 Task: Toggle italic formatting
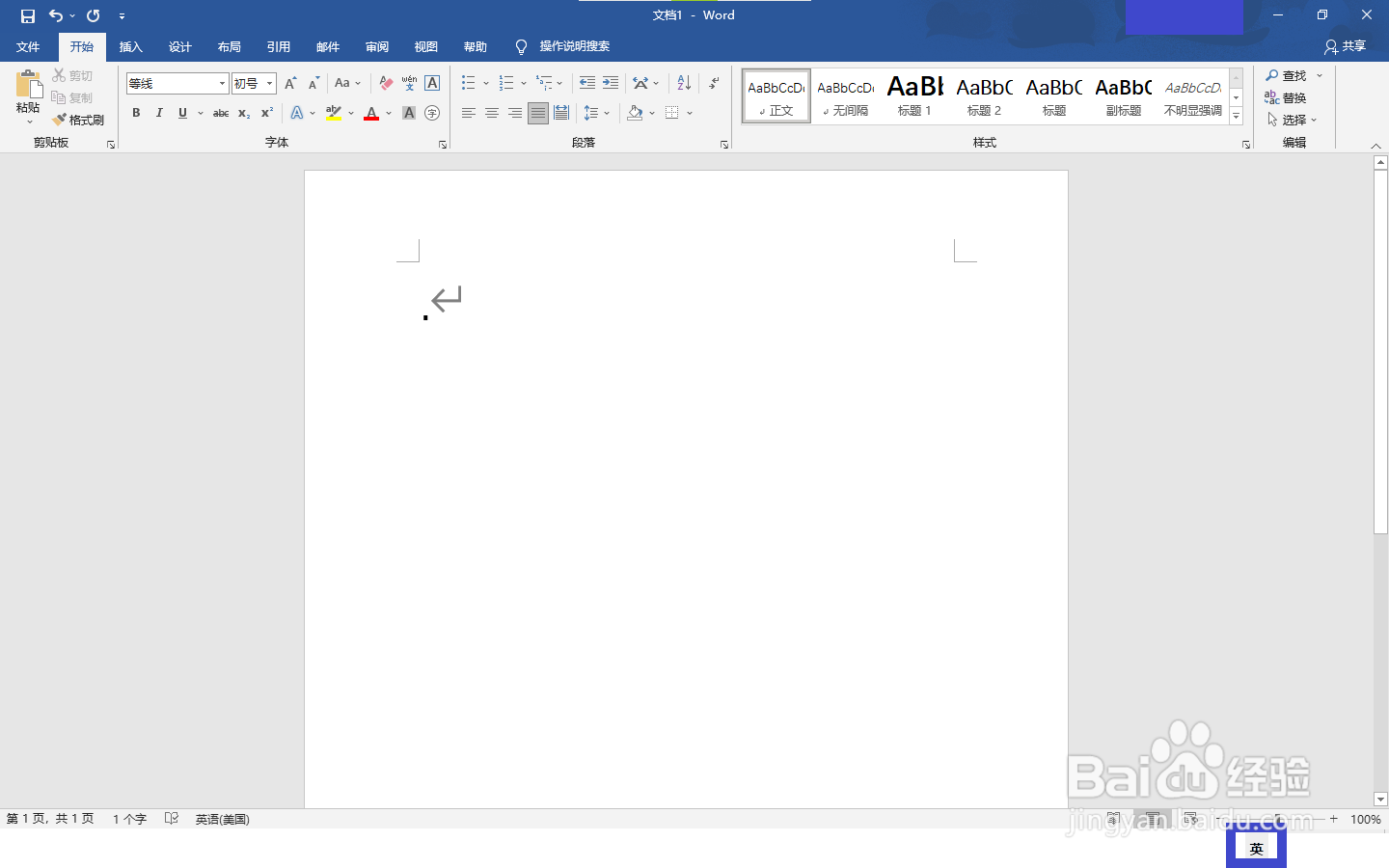[159, 113]
